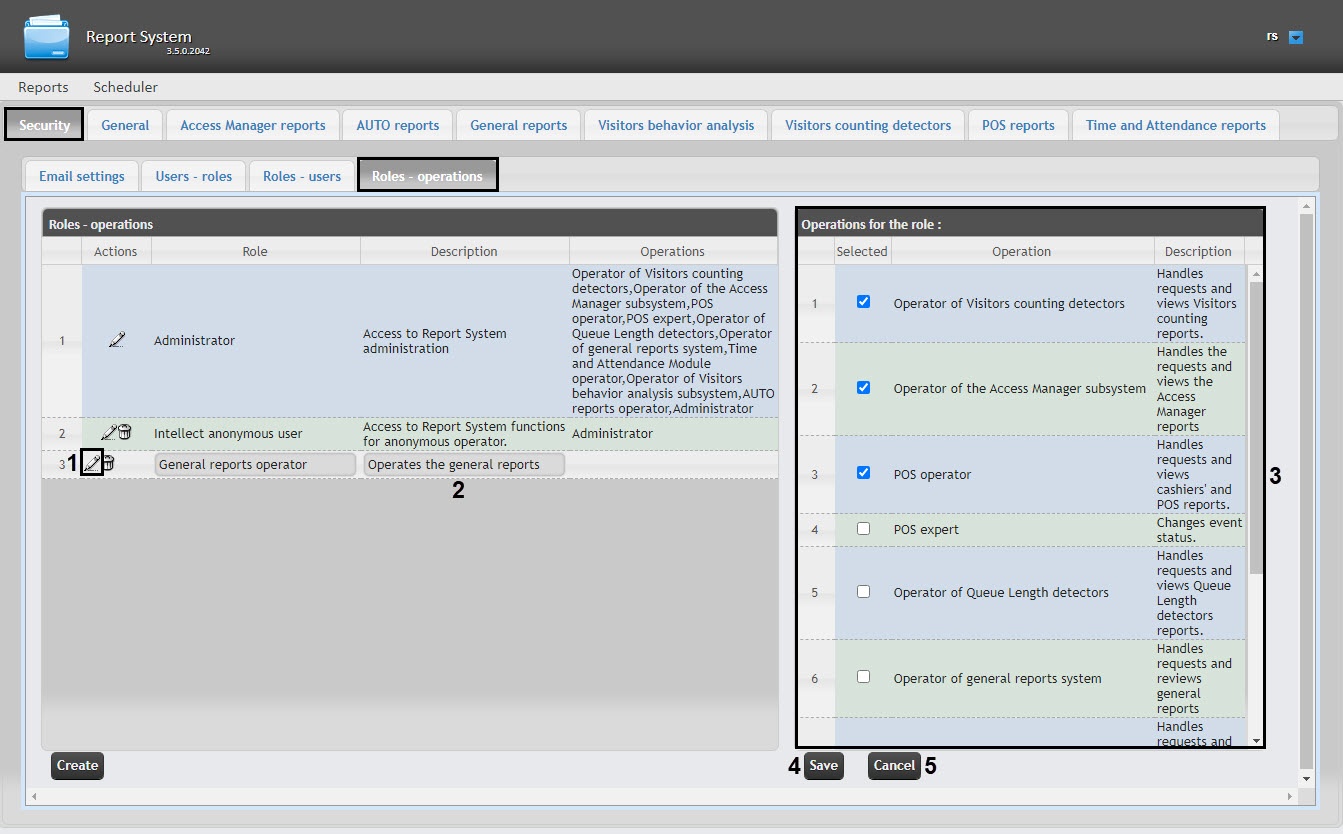Edit the Intellect anonymous user role

(x=109, y=433)
